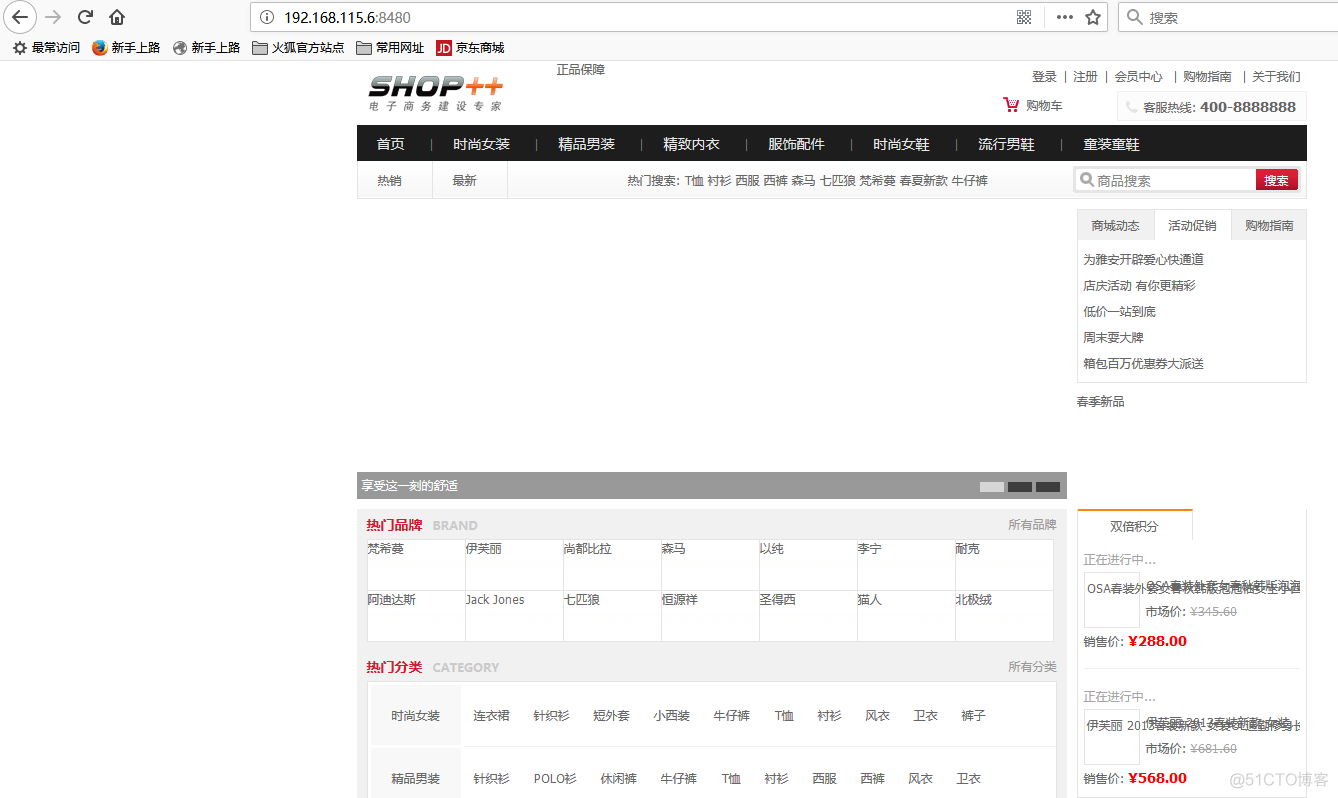Click 春季新品 link
Viewport: 1338px width, 798px height.
(1100, 401)
